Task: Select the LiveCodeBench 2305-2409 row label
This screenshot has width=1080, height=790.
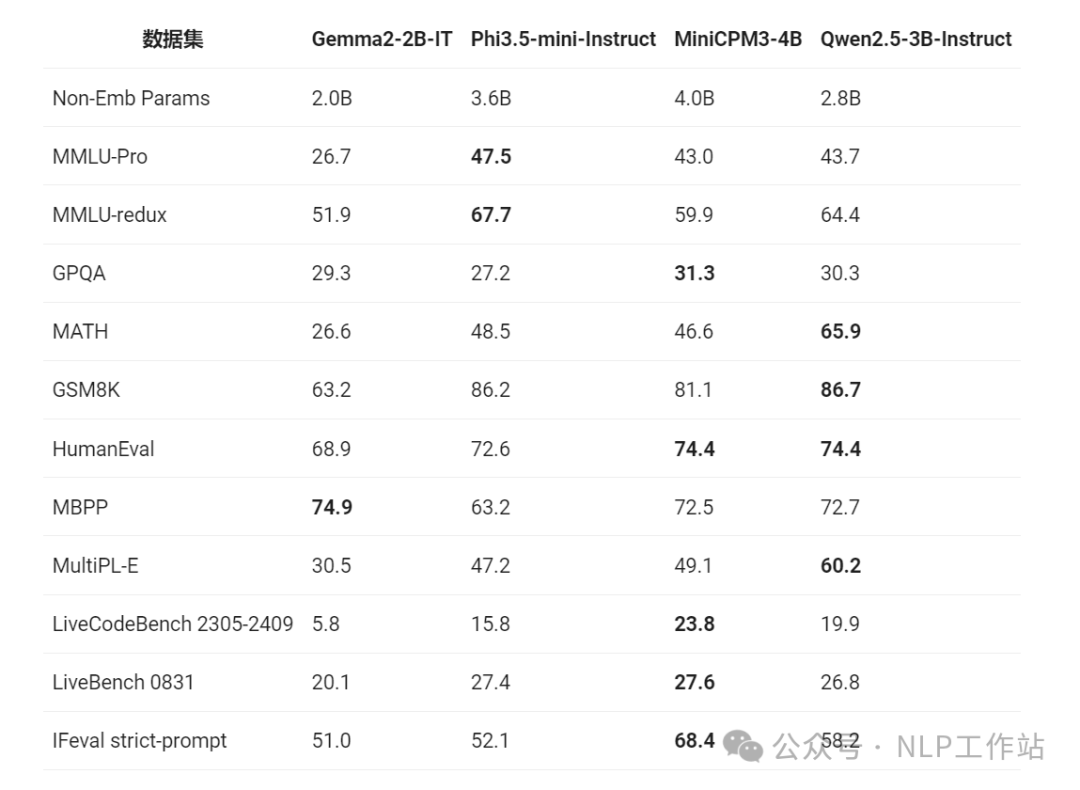Action: [x=173, y=624]
